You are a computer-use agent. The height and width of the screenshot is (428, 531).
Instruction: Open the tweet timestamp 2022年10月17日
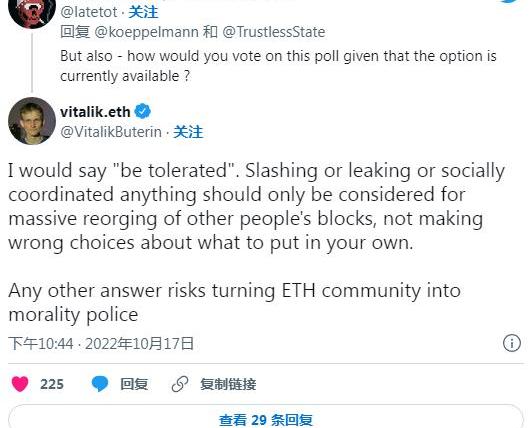(x=139, y=343)
